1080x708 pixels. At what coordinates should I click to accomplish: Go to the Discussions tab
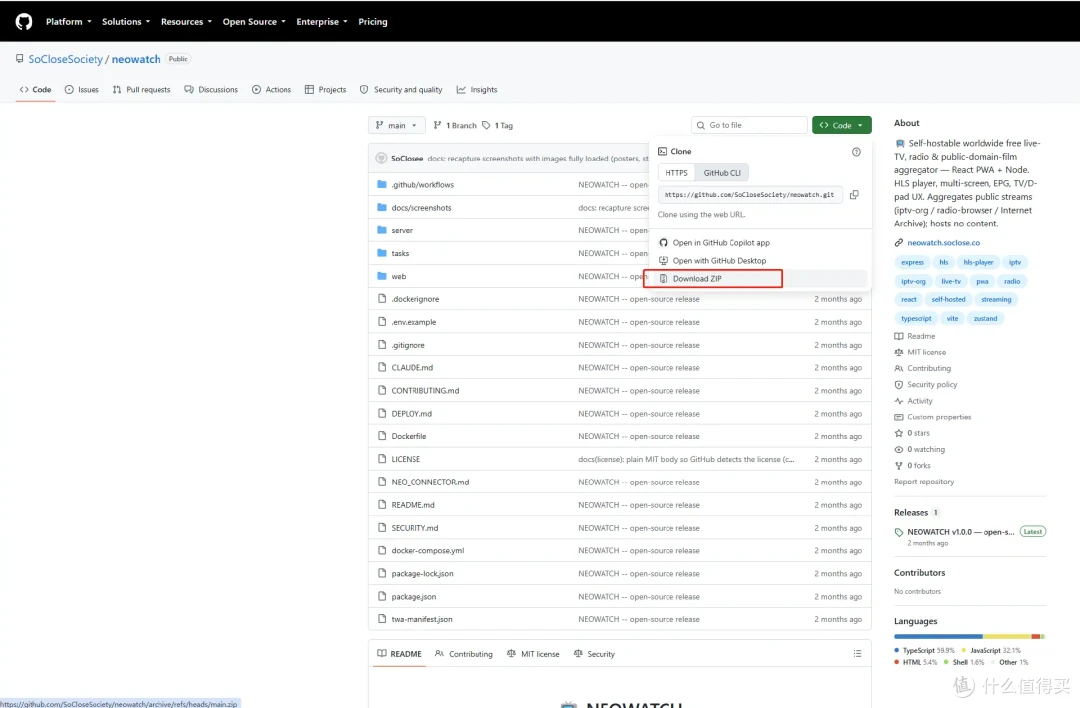(211, 90)
